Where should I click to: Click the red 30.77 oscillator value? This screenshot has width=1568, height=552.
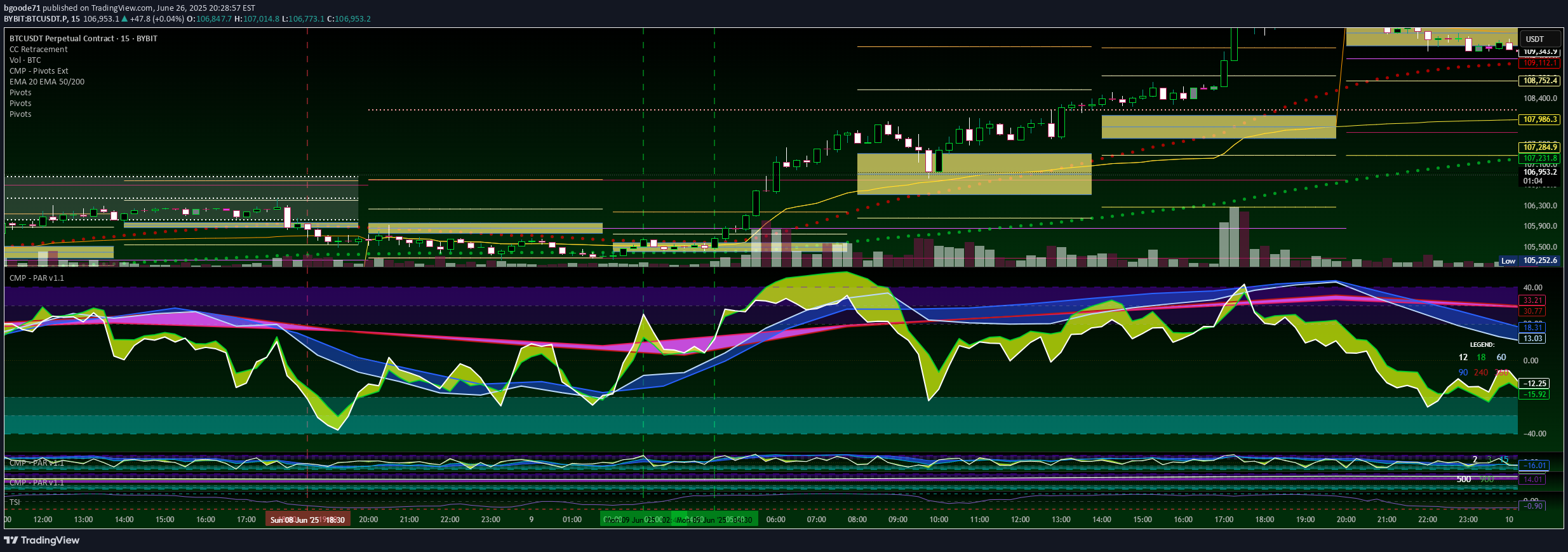(1532, 311)
